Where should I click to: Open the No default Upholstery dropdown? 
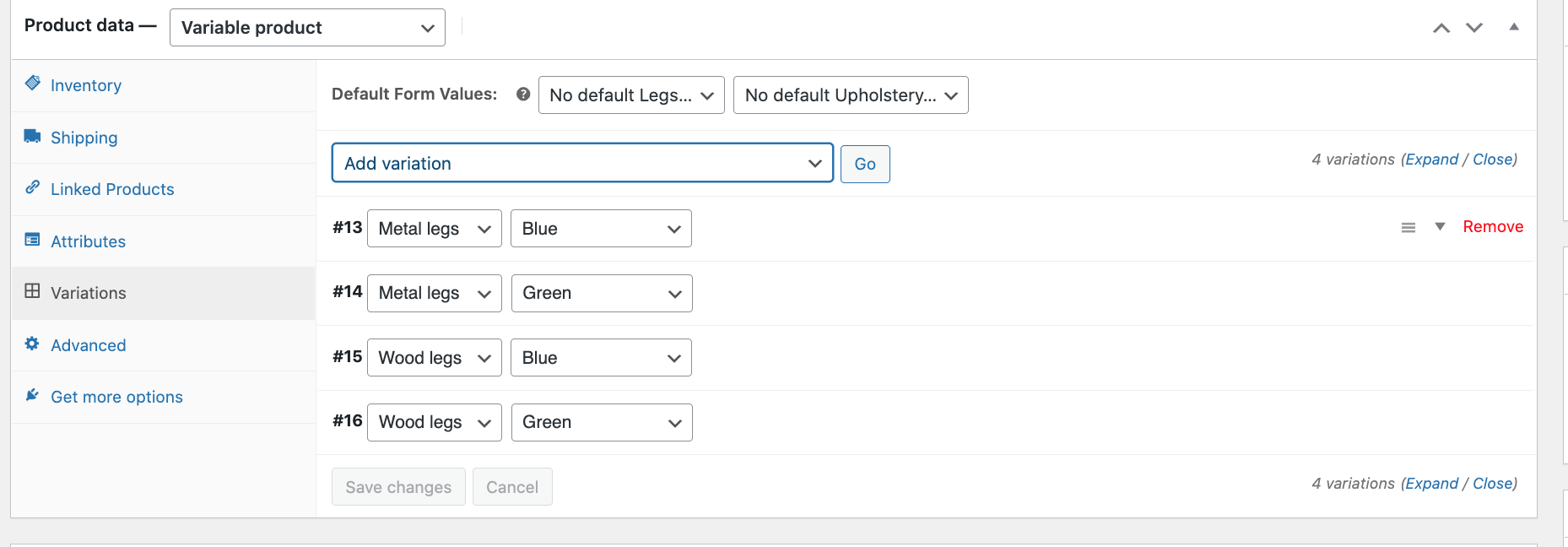coord(851,95)
